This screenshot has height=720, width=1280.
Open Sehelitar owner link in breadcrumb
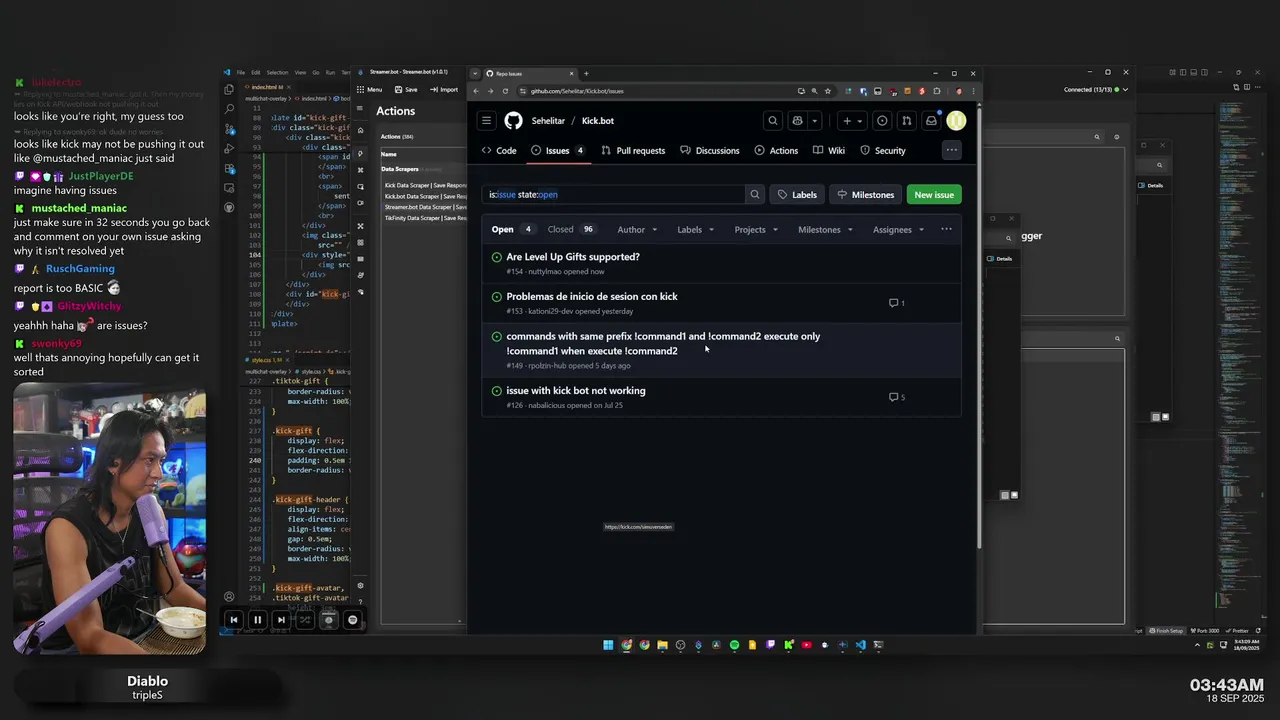point(548,121)
